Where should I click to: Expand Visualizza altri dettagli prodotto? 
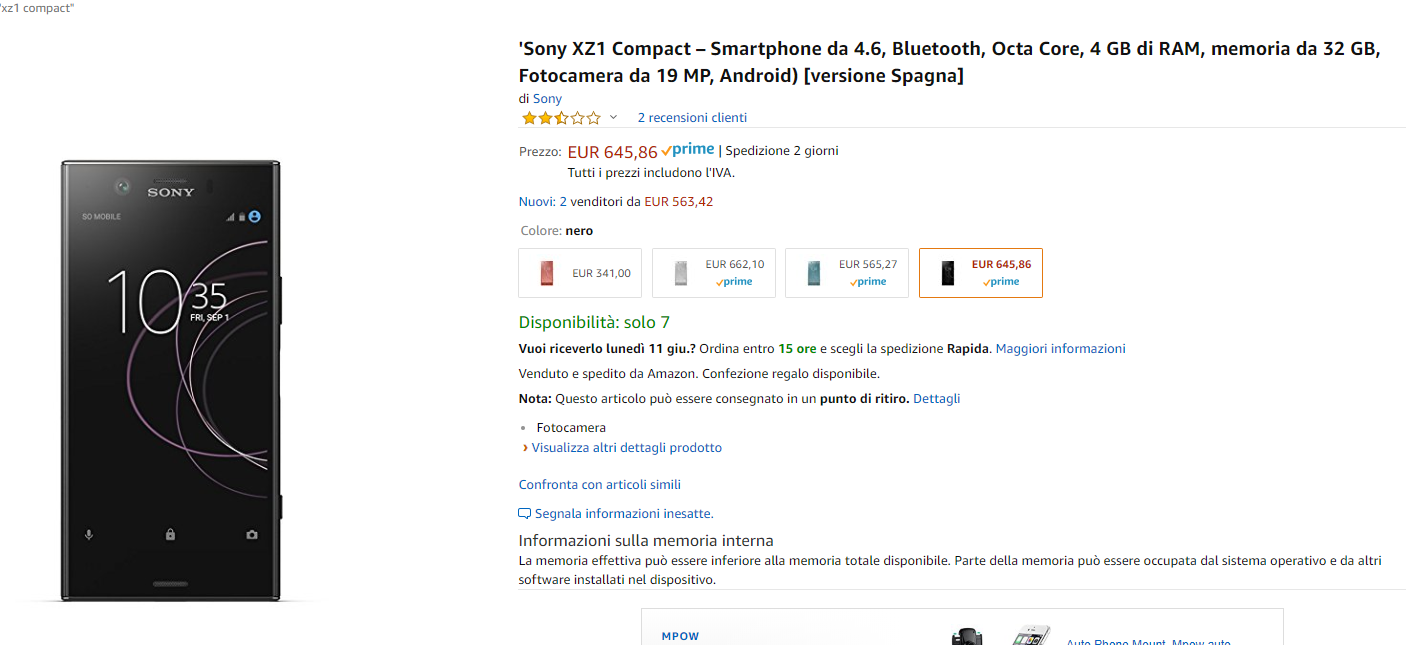[626, 448]
